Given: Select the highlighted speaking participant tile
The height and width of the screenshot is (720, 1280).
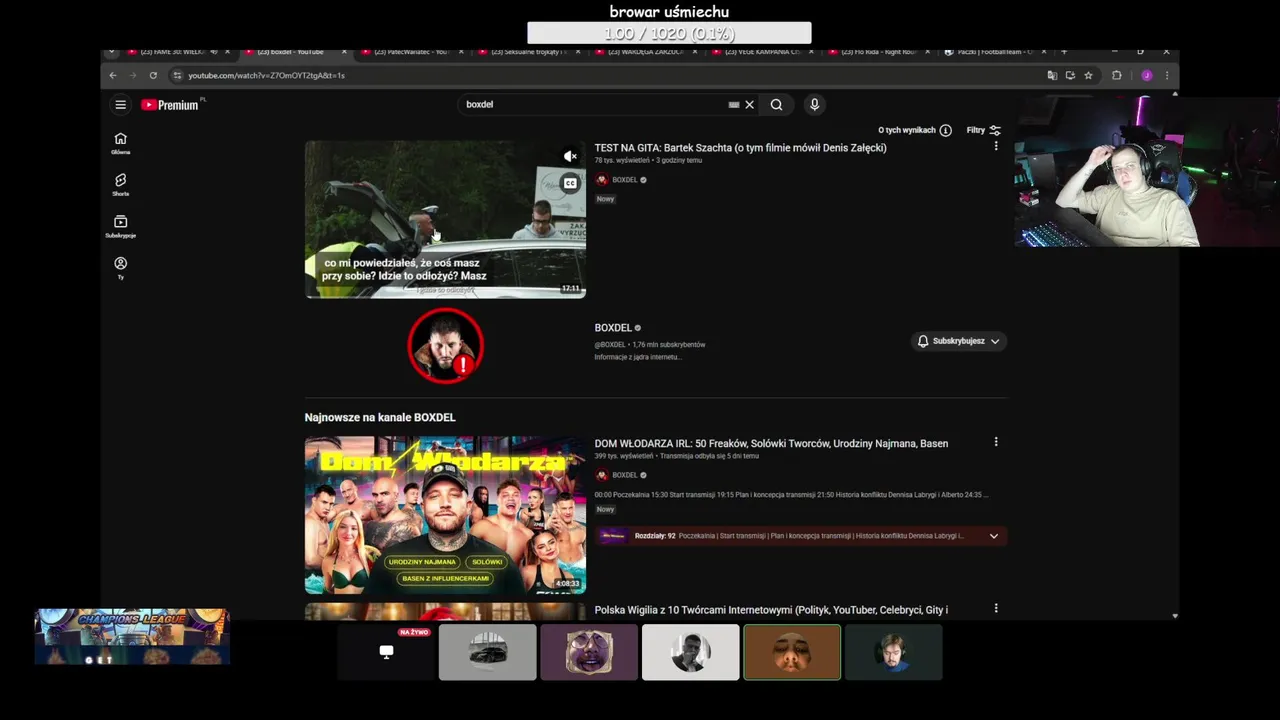Looking at the screenshot, I should tap(792, 652).
